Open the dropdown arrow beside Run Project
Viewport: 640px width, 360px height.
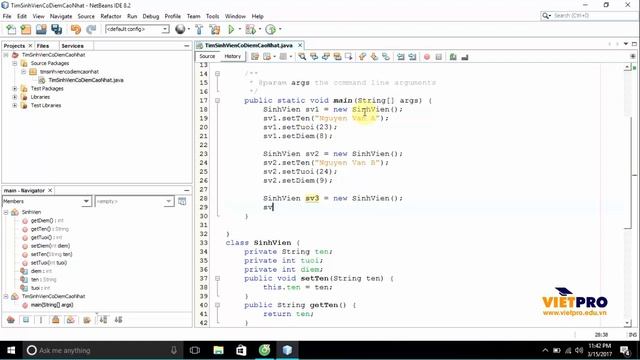coord(240,29)
